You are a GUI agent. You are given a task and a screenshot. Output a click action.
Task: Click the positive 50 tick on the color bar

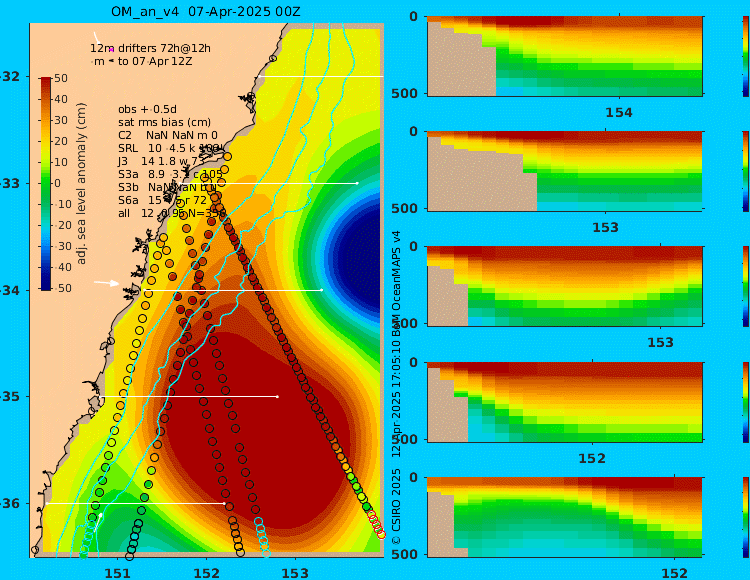[61, 78]
